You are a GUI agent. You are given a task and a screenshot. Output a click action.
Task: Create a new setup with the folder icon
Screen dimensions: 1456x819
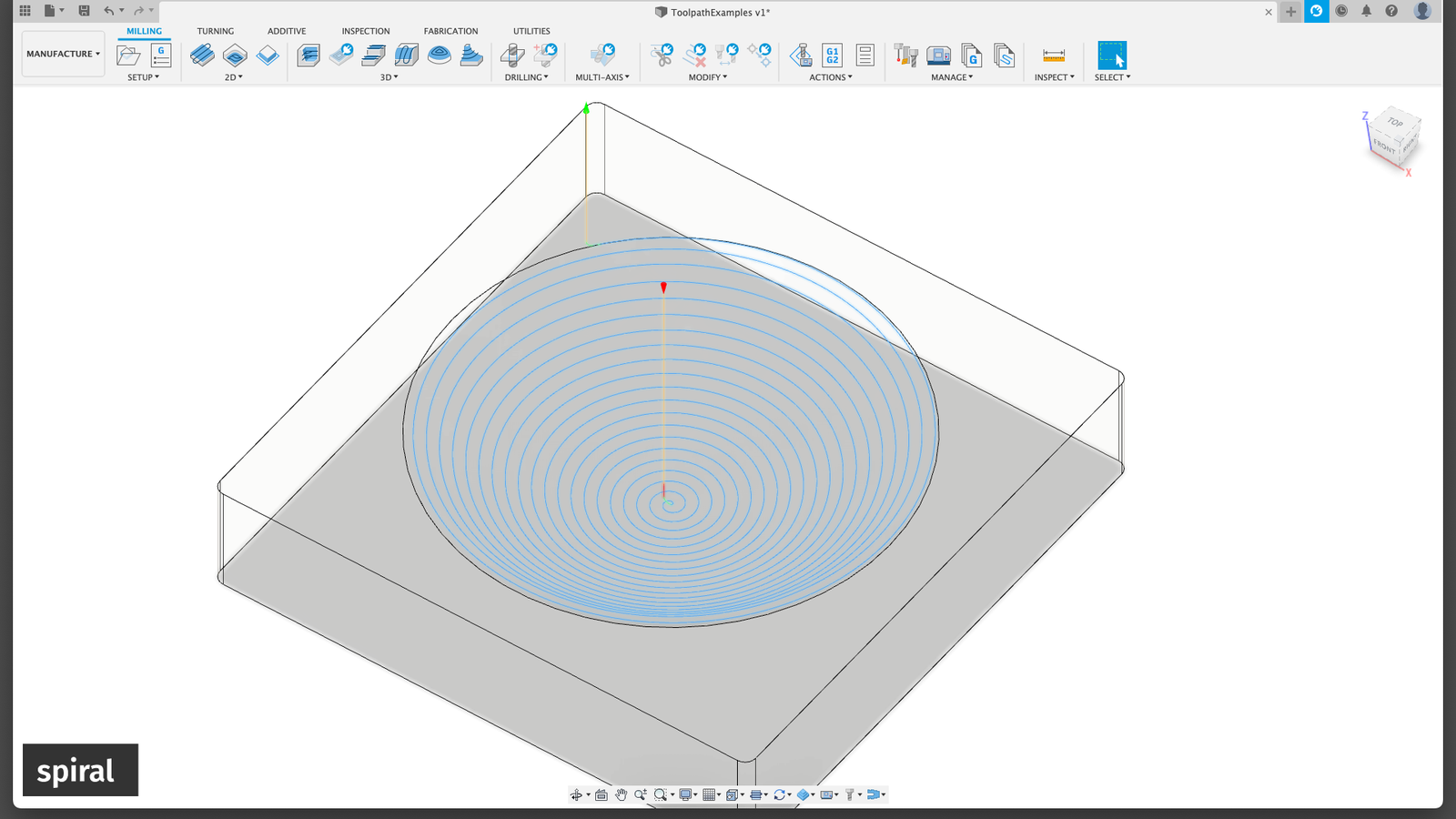point(128,56)
